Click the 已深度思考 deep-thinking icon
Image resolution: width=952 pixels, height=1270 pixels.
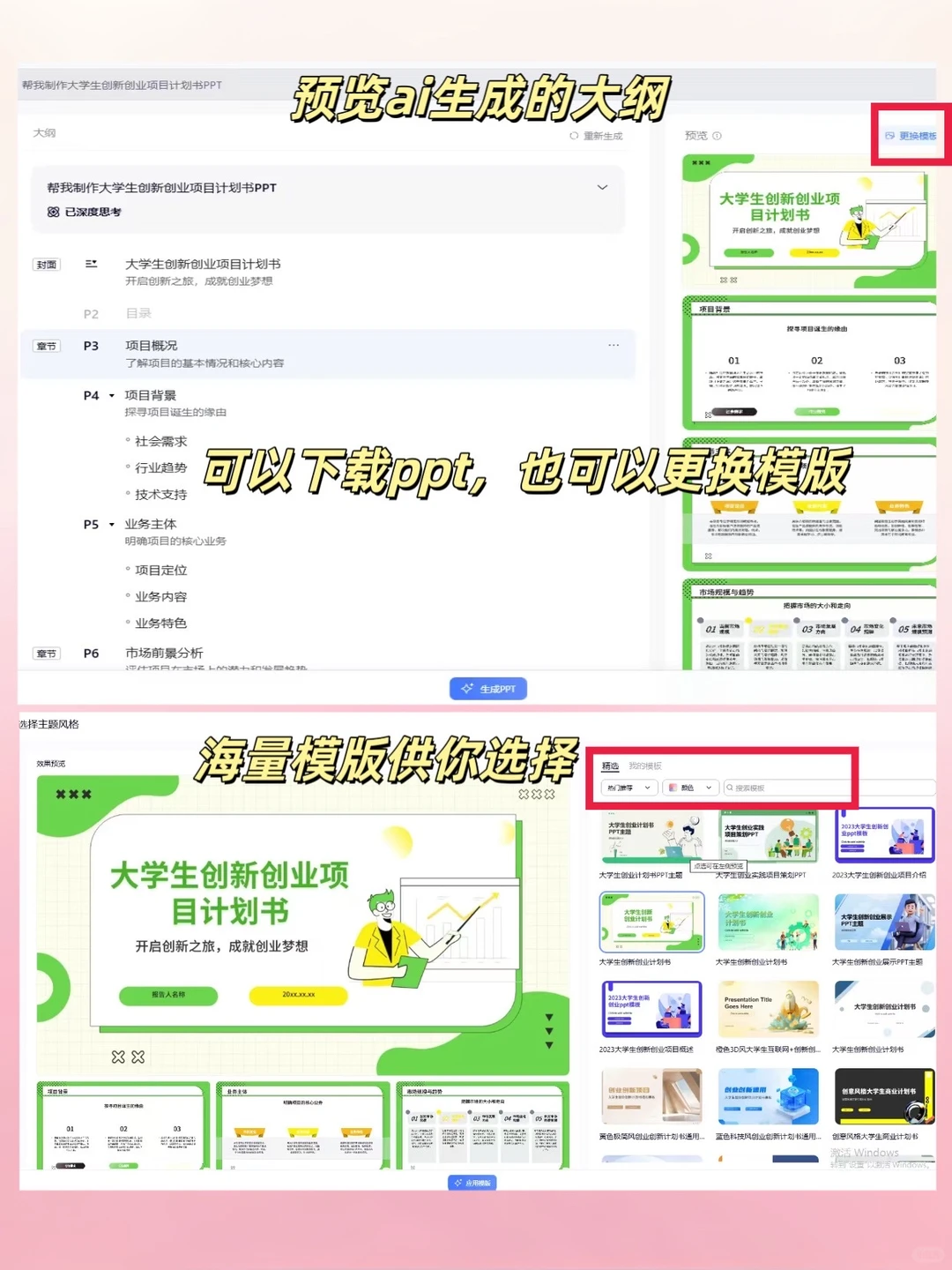pos(54,212)
